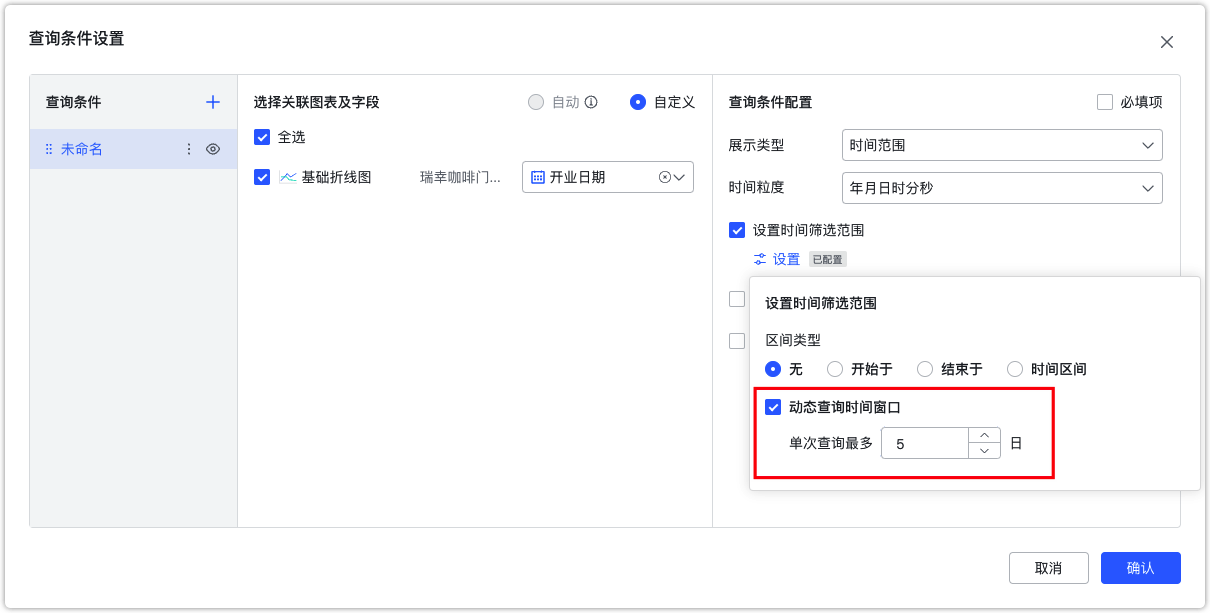The image size is (1210, 613).
Task: Open the 展示类型 dropdown
Action: (x=1002, y=145)
